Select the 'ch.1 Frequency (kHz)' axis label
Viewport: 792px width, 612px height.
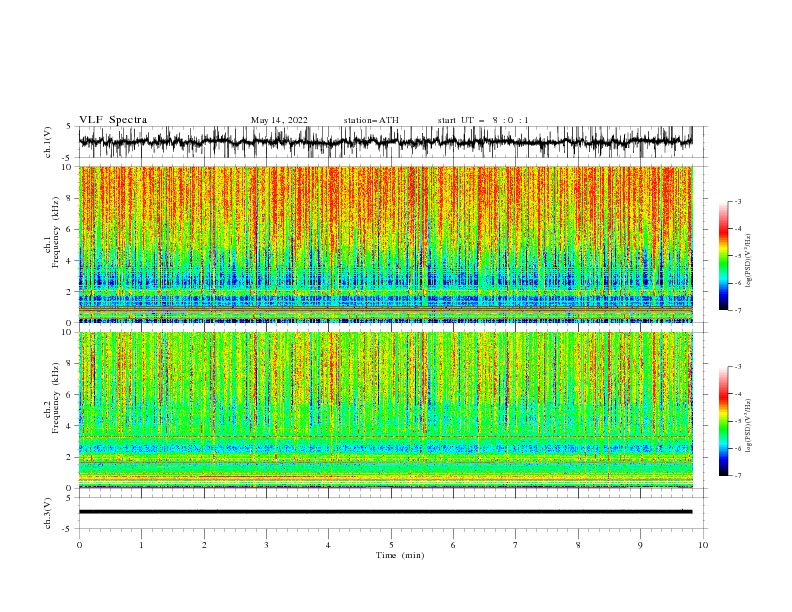tap(52, 232)
